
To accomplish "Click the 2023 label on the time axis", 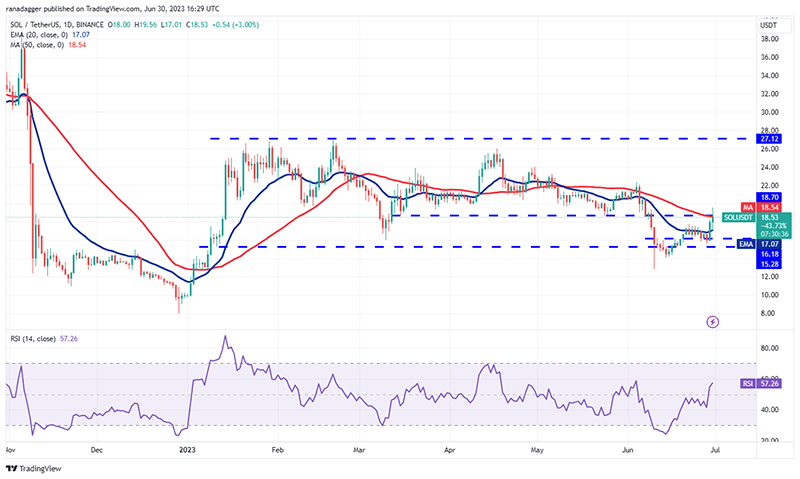I will pyautogui.click(x=187, y=450).
